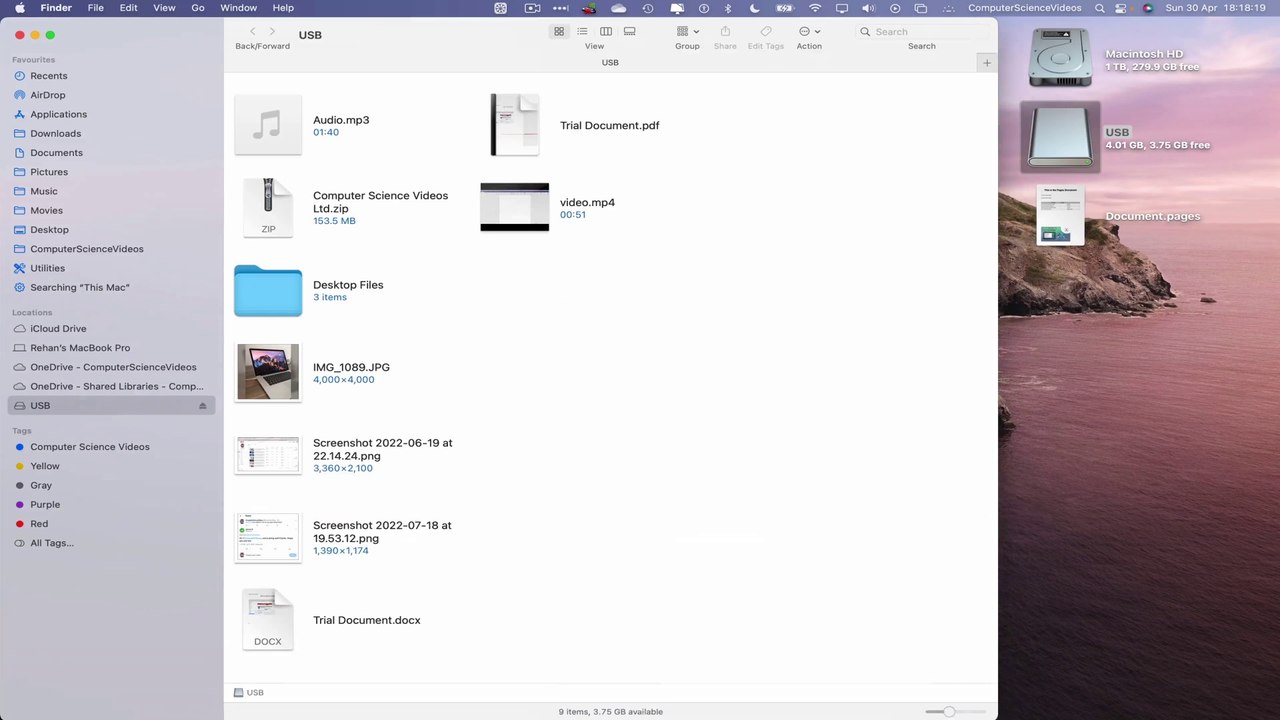
Task: Select the Trial Document.docx icon
Action: [268, 620]
